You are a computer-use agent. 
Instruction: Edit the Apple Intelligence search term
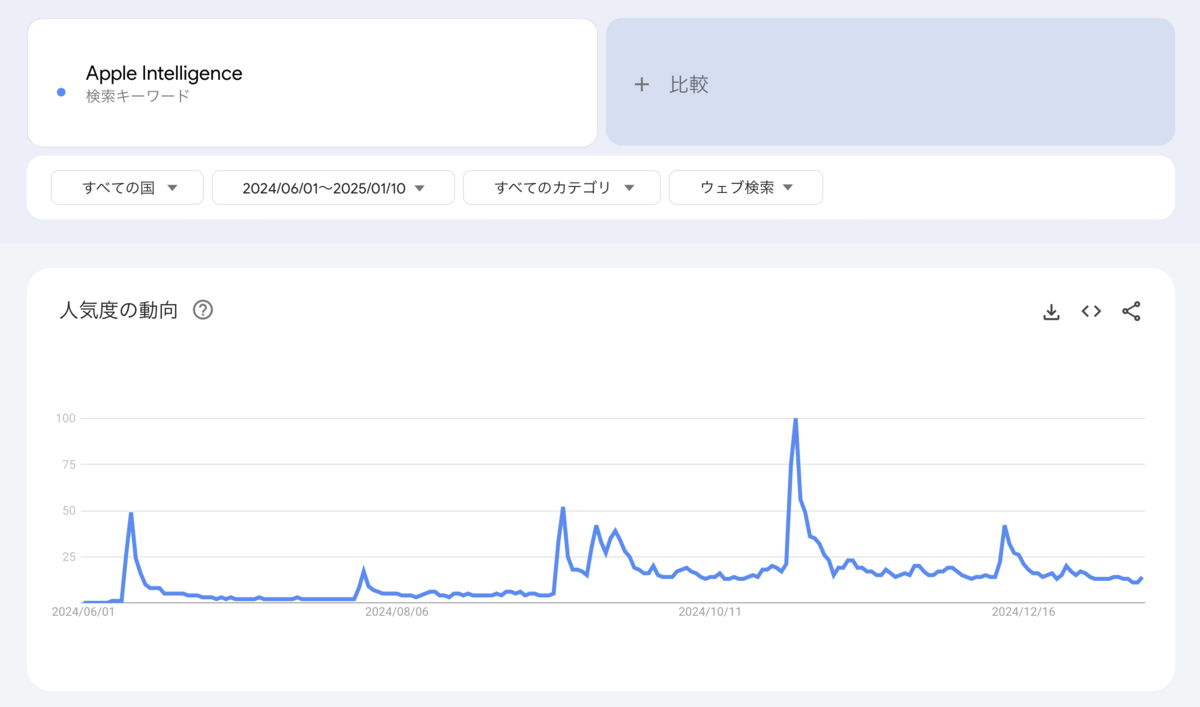tap(164, 73)
